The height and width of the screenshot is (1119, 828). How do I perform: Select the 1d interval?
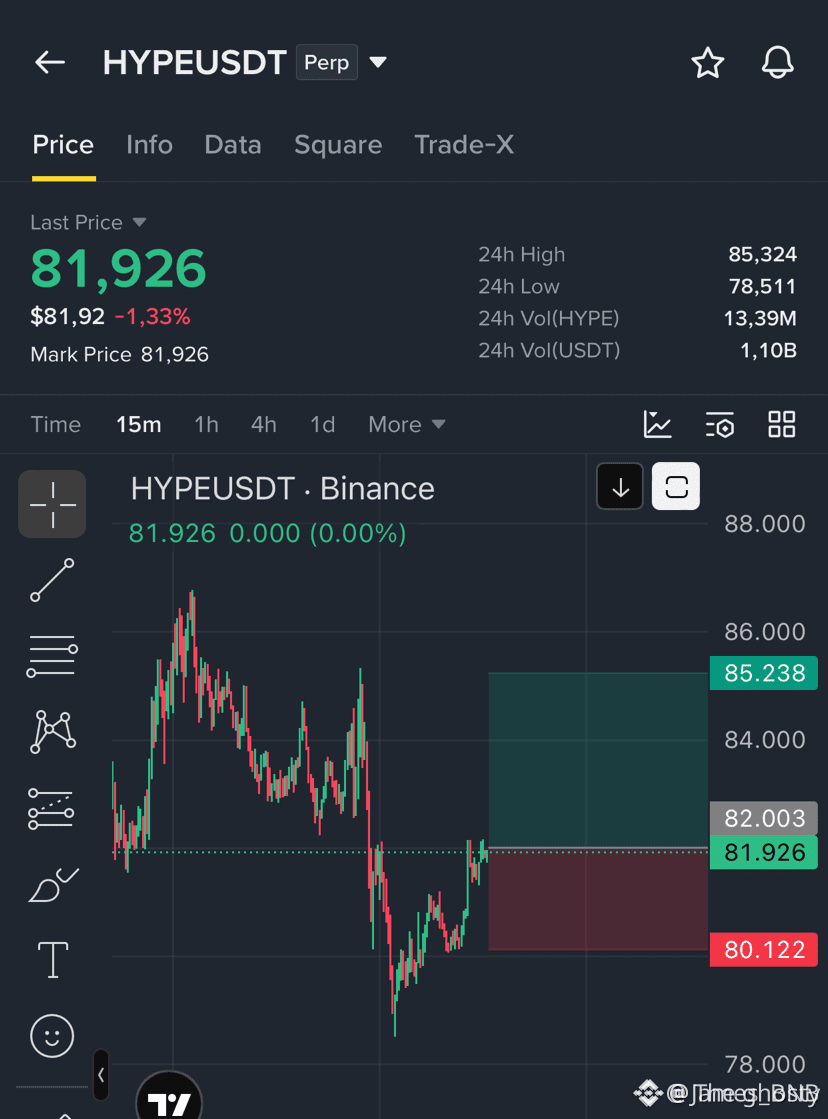pos(322,425)
